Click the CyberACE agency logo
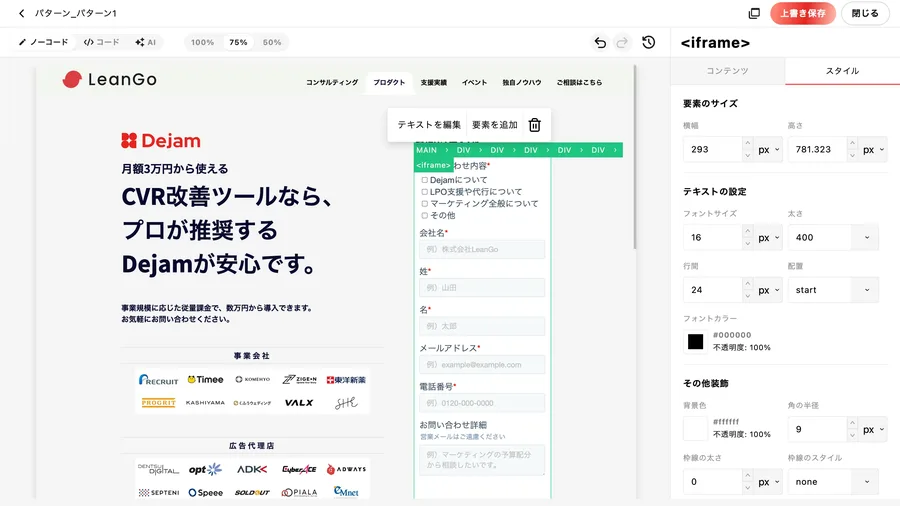Screen dimensions: 900x506 [299, 469]
